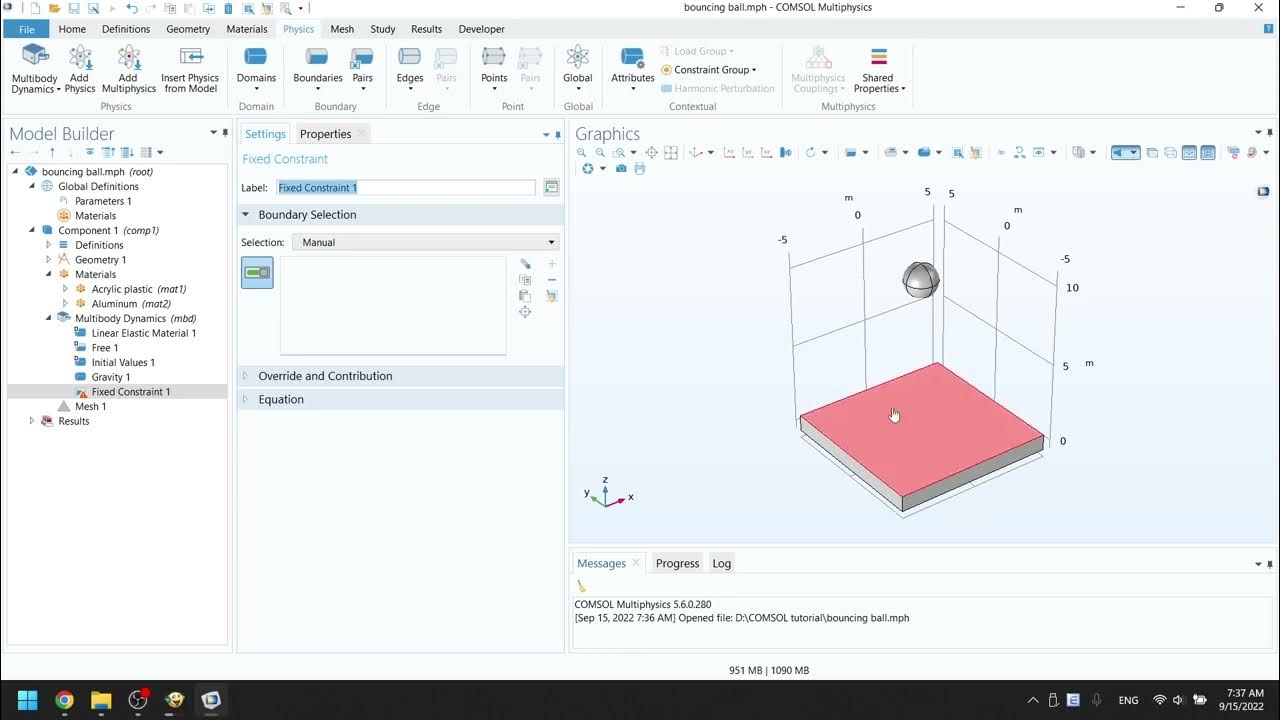The height and width of the screenshot is (720, 1280).
Task: Open the Multibody Dynamics physics menu
Action: pyautogui.click(x=35, y=70)
